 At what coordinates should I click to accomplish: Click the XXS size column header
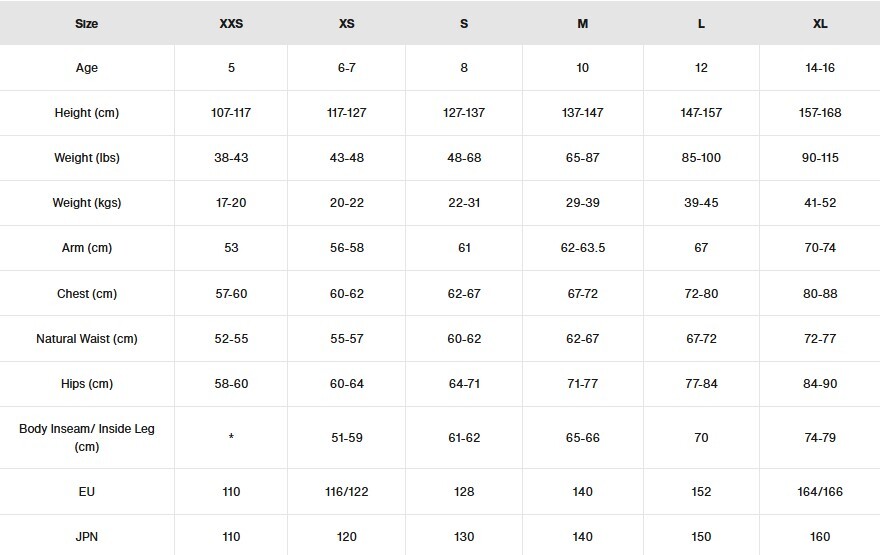point(231,24)
